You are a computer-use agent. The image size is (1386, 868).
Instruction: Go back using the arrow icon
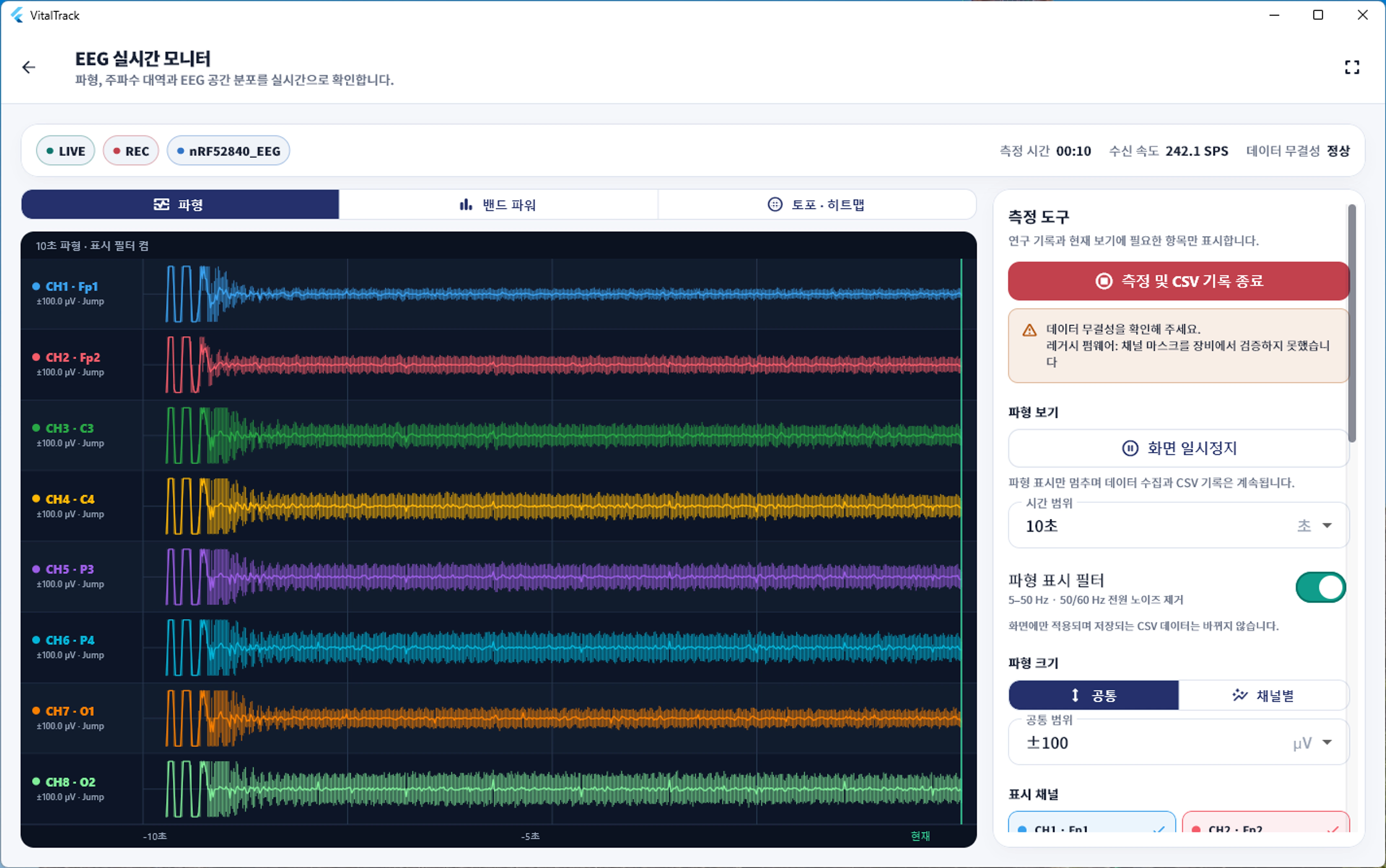coord(28,67)
